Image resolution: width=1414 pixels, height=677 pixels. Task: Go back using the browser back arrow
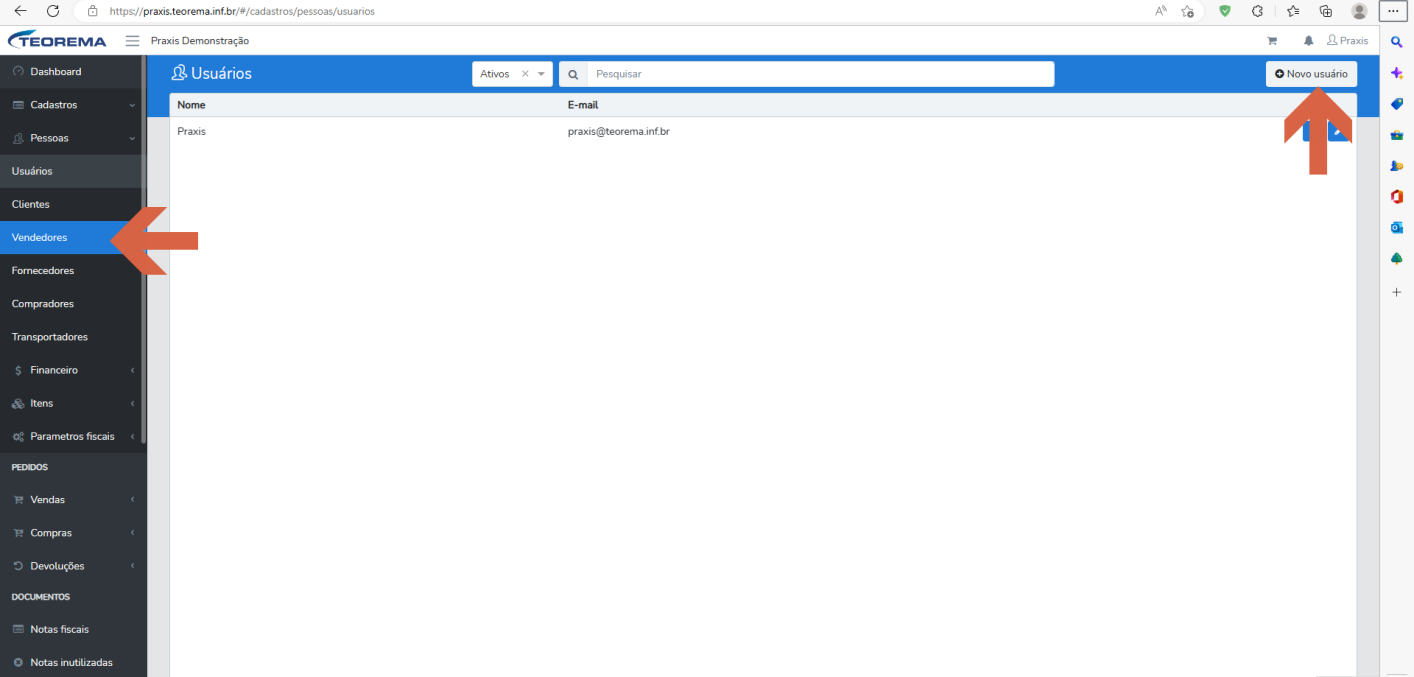20,11
